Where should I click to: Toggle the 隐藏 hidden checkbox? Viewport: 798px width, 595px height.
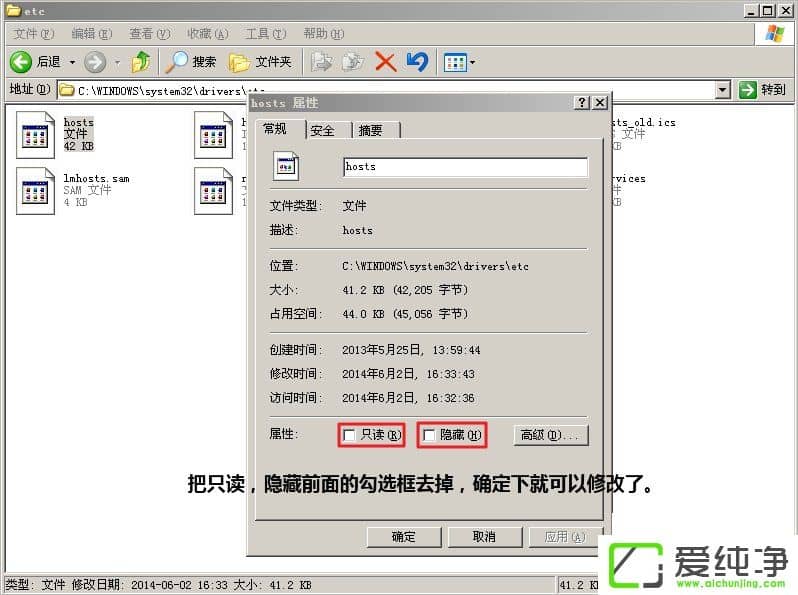click(x=429, y=435)
